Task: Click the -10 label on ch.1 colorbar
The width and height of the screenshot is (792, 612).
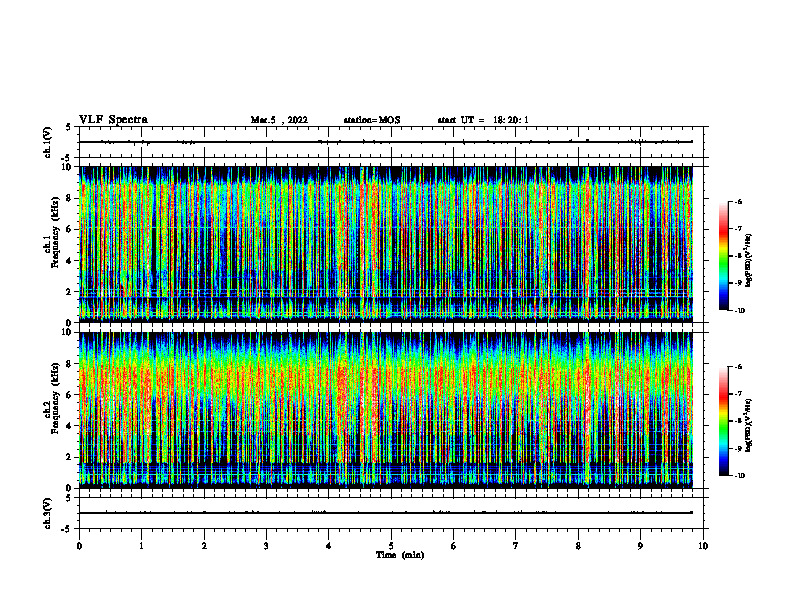Action: pyautogui.click(x=739, y=311)
